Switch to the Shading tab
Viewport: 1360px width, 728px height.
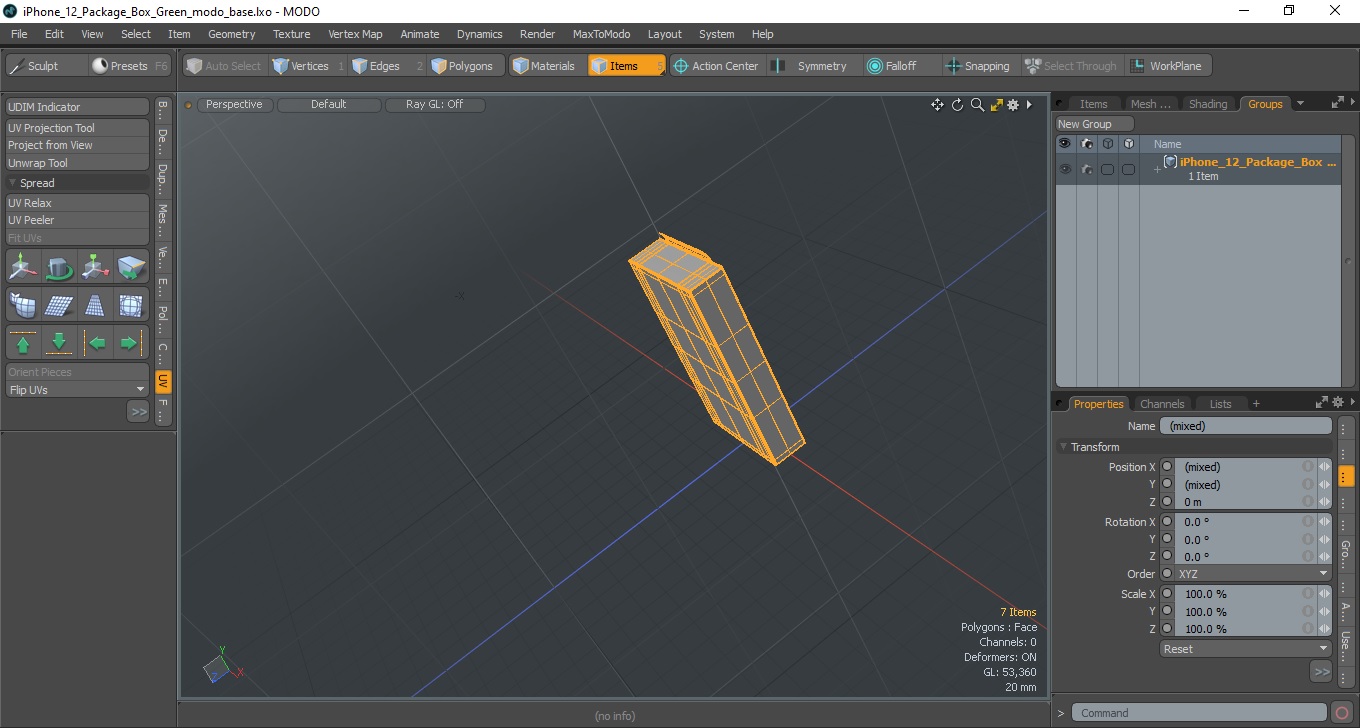coord(1207,104)
